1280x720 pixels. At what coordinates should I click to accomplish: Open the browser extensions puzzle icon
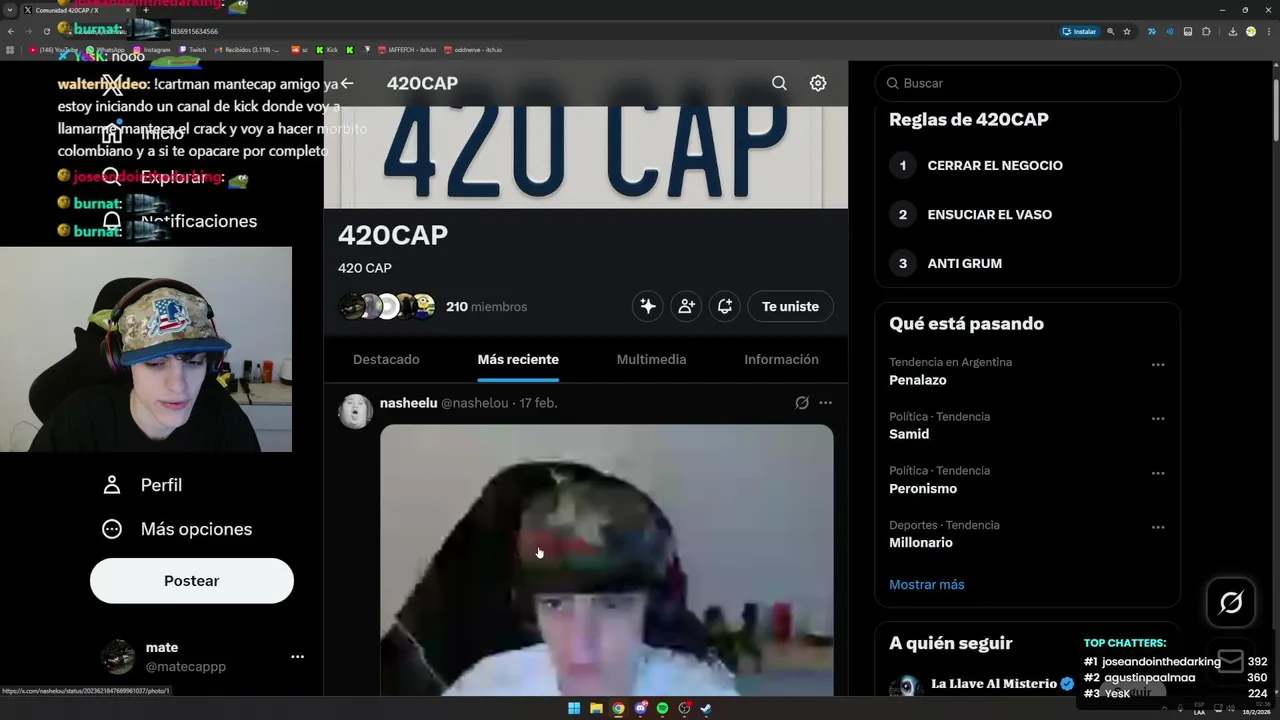(1206, 32)
